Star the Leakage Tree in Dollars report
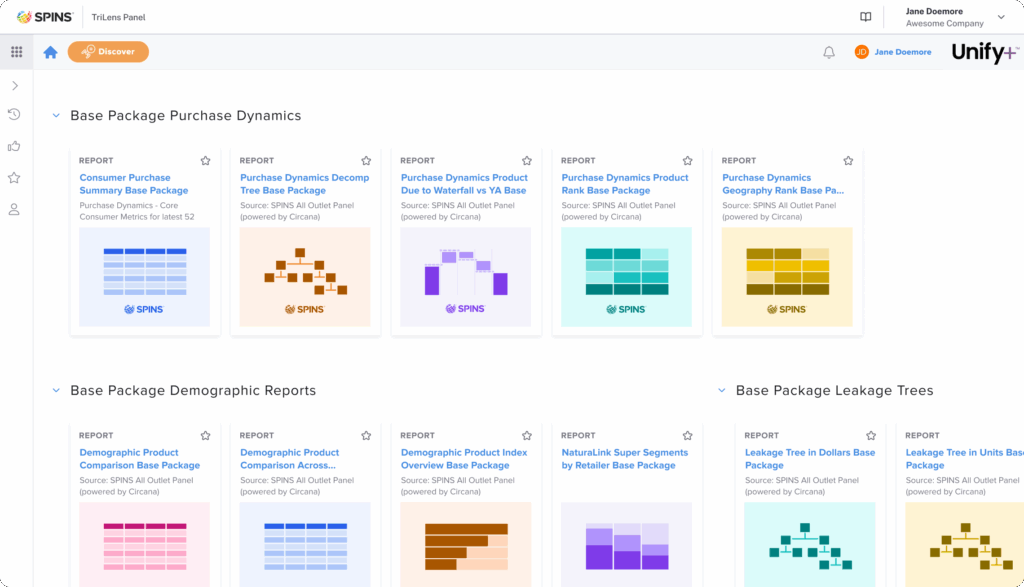 coord(871,435)
